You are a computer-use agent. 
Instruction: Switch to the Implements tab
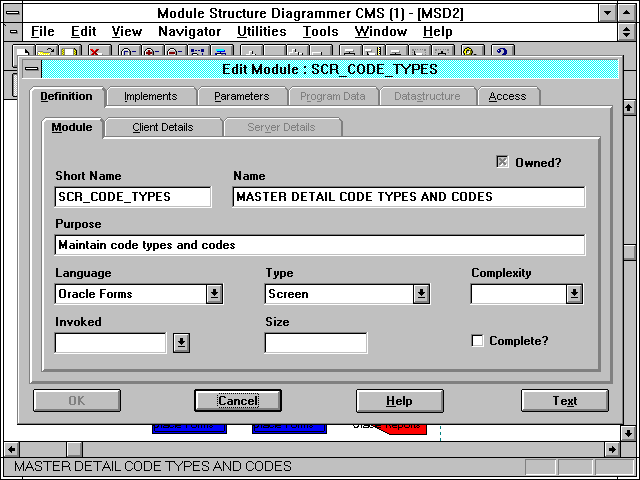[150, 96]
